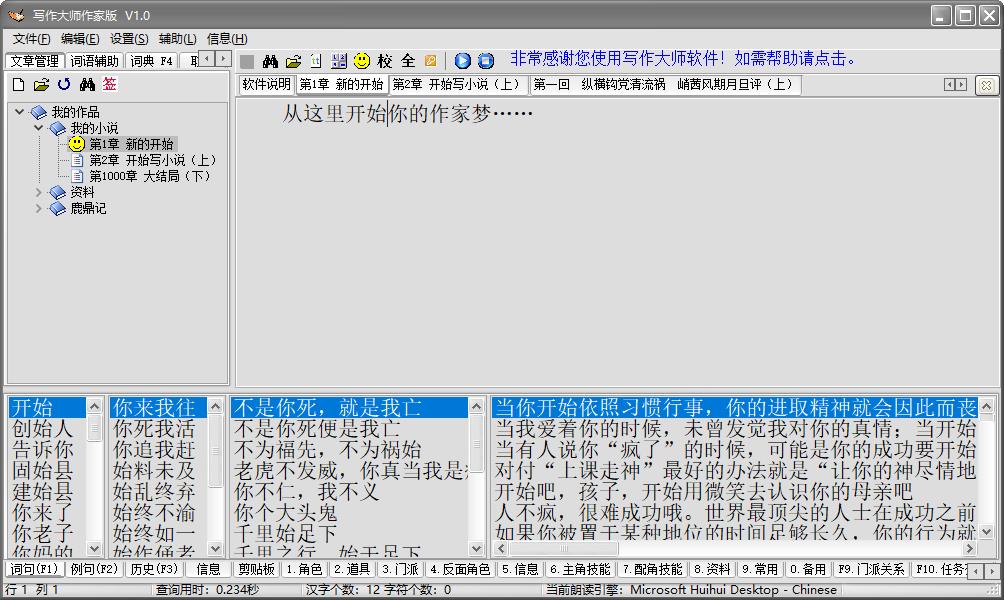Expand the 资料 tree node
Screen dimensions: 1004x600
point(38,192)
